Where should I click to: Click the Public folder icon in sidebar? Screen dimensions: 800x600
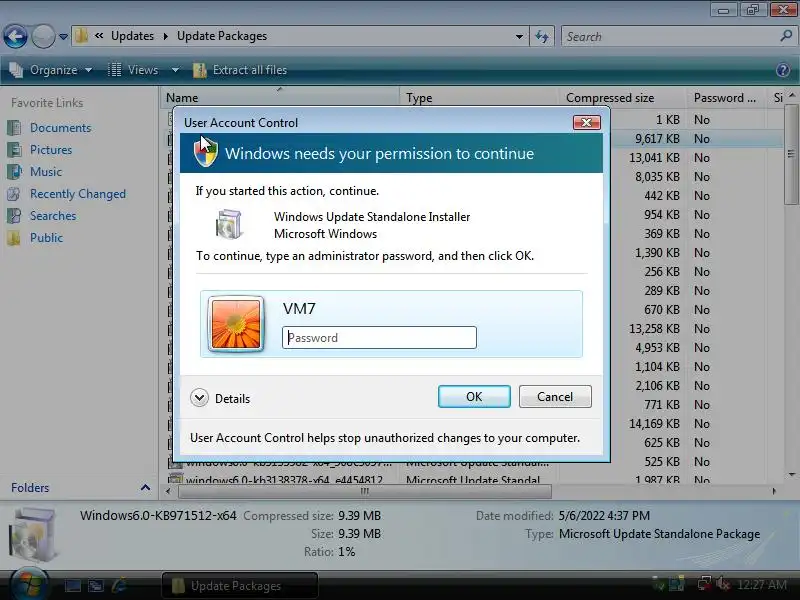tap(14, 238)
